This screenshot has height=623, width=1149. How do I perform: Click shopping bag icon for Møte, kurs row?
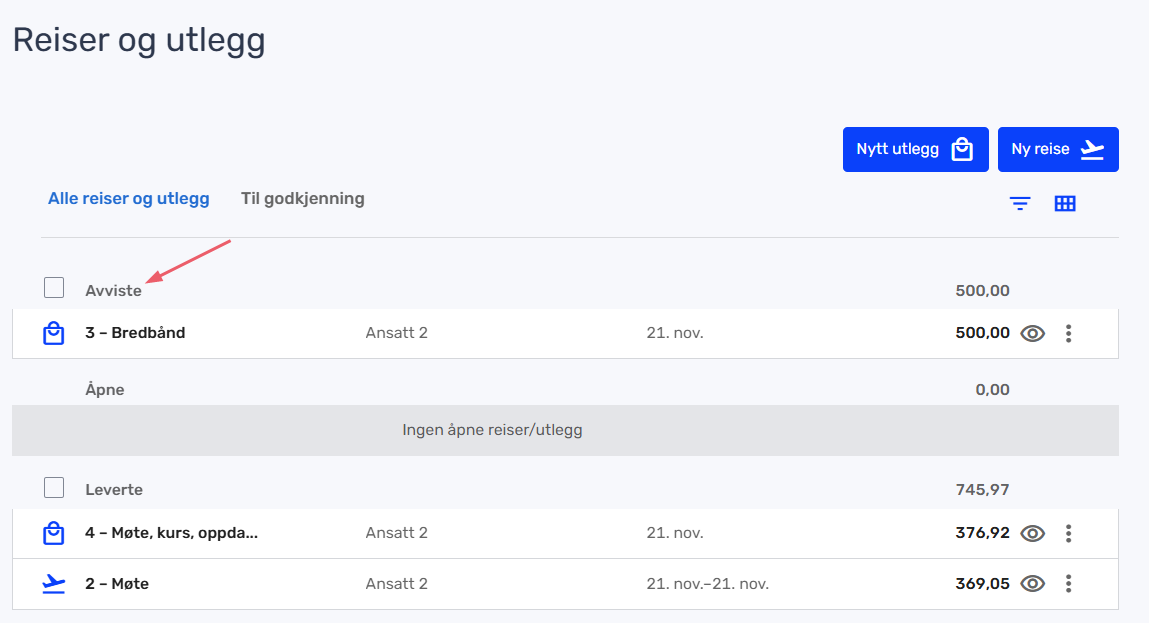tap(54, 534)
